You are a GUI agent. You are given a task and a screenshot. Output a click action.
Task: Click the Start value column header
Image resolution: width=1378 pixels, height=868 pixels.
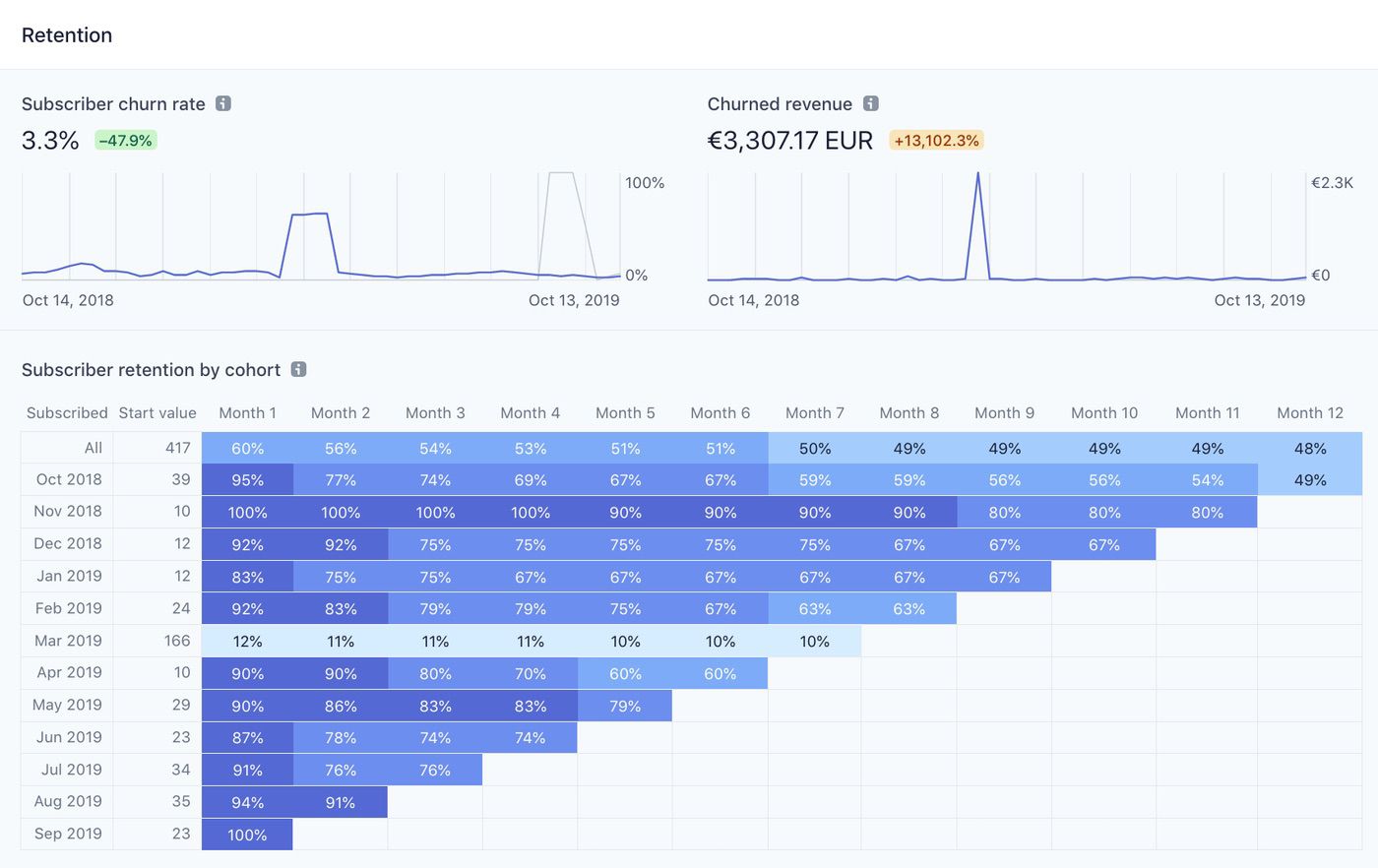coord(157,413)
